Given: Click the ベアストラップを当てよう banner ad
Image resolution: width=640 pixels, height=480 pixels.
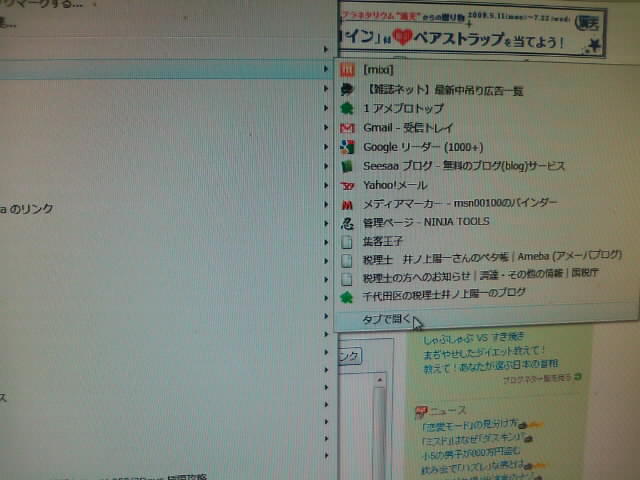Looking at the screenshot, I should (471, 31).
